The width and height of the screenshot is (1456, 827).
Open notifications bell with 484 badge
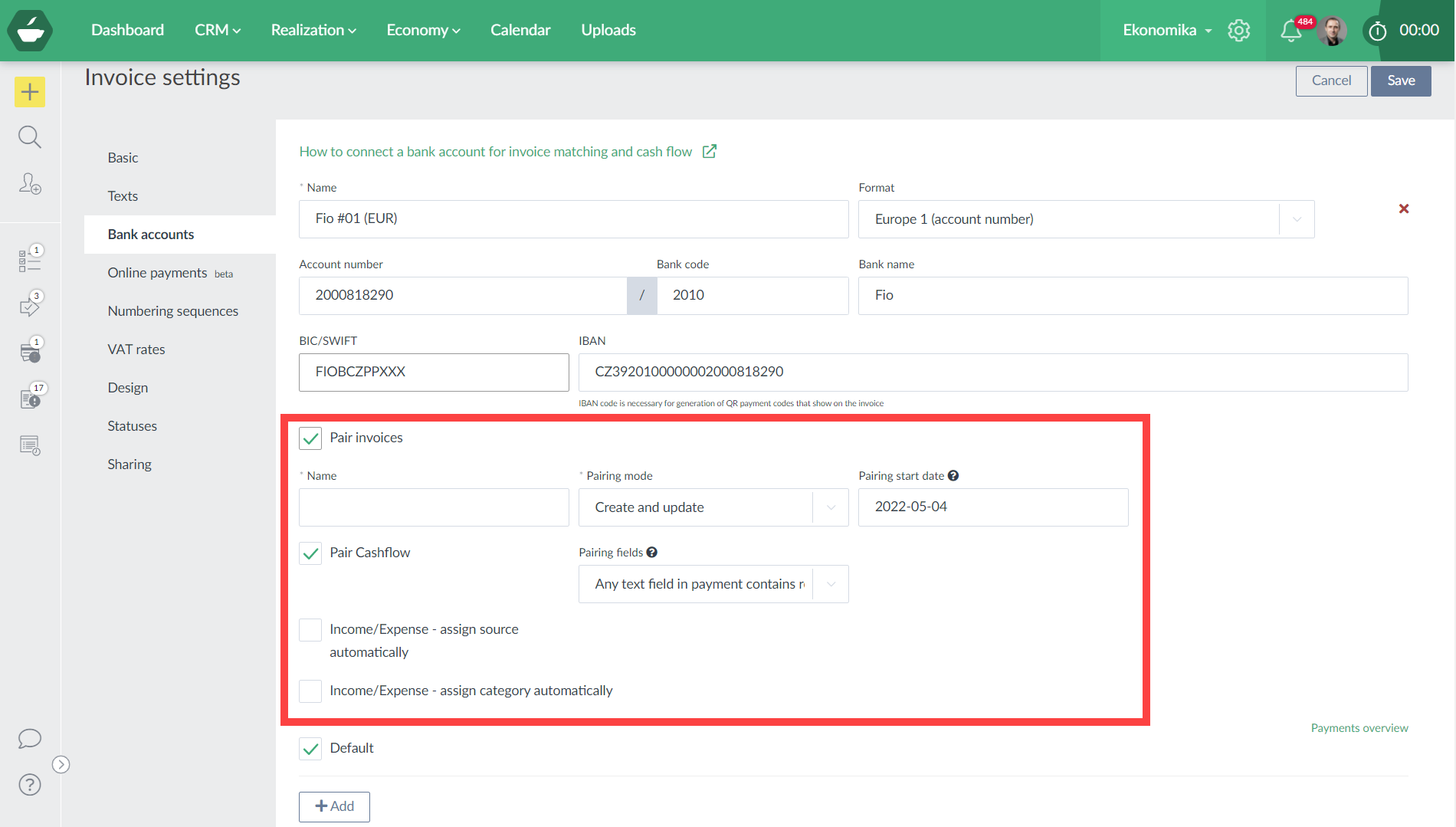1291,31
